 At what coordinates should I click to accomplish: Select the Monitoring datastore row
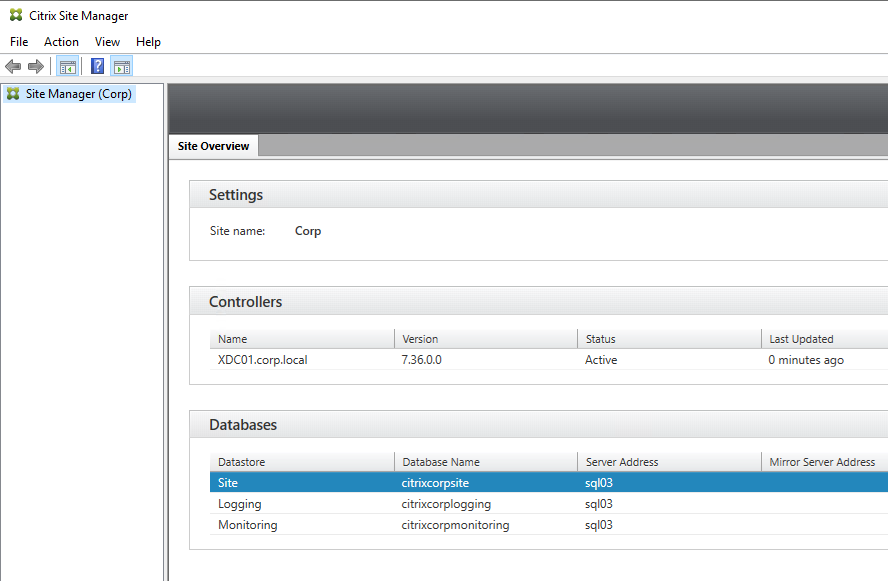click(549, 525)
